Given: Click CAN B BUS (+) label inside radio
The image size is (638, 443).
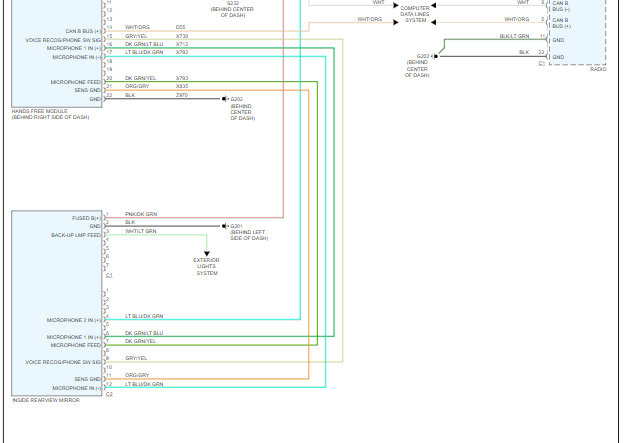Looking at the screenshot, I should (562, 23).
